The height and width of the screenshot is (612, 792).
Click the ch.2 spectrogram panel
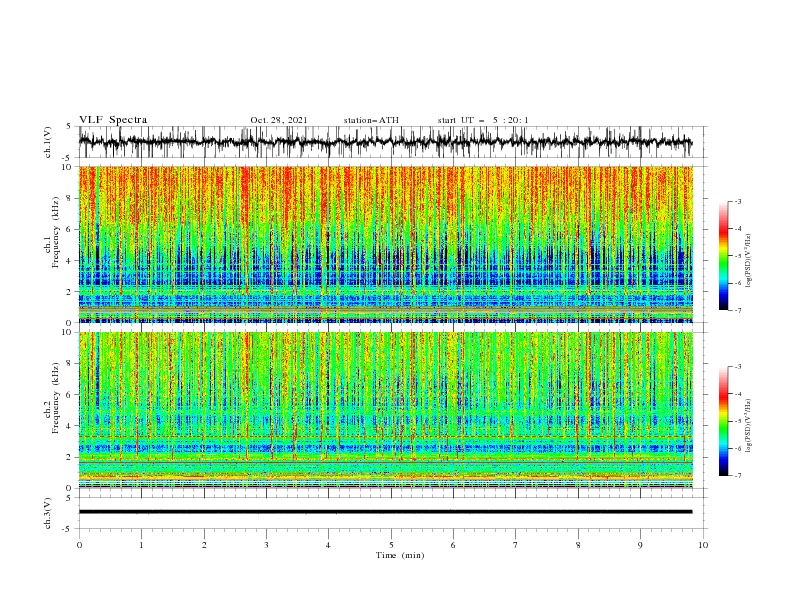(x=386, y=410)
